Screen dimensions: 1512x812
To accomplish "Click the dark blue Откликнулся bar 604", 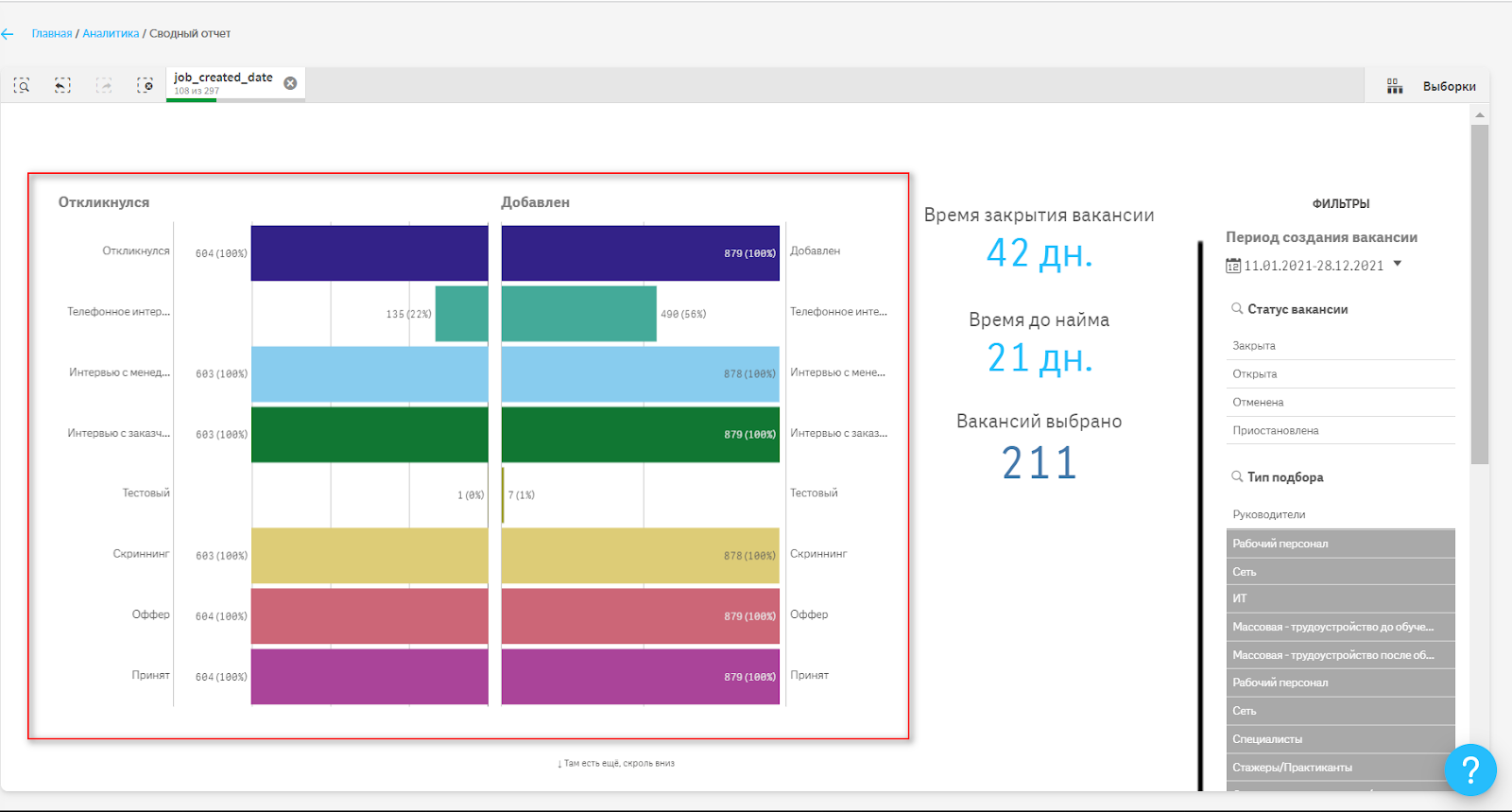I will [369, 253].
